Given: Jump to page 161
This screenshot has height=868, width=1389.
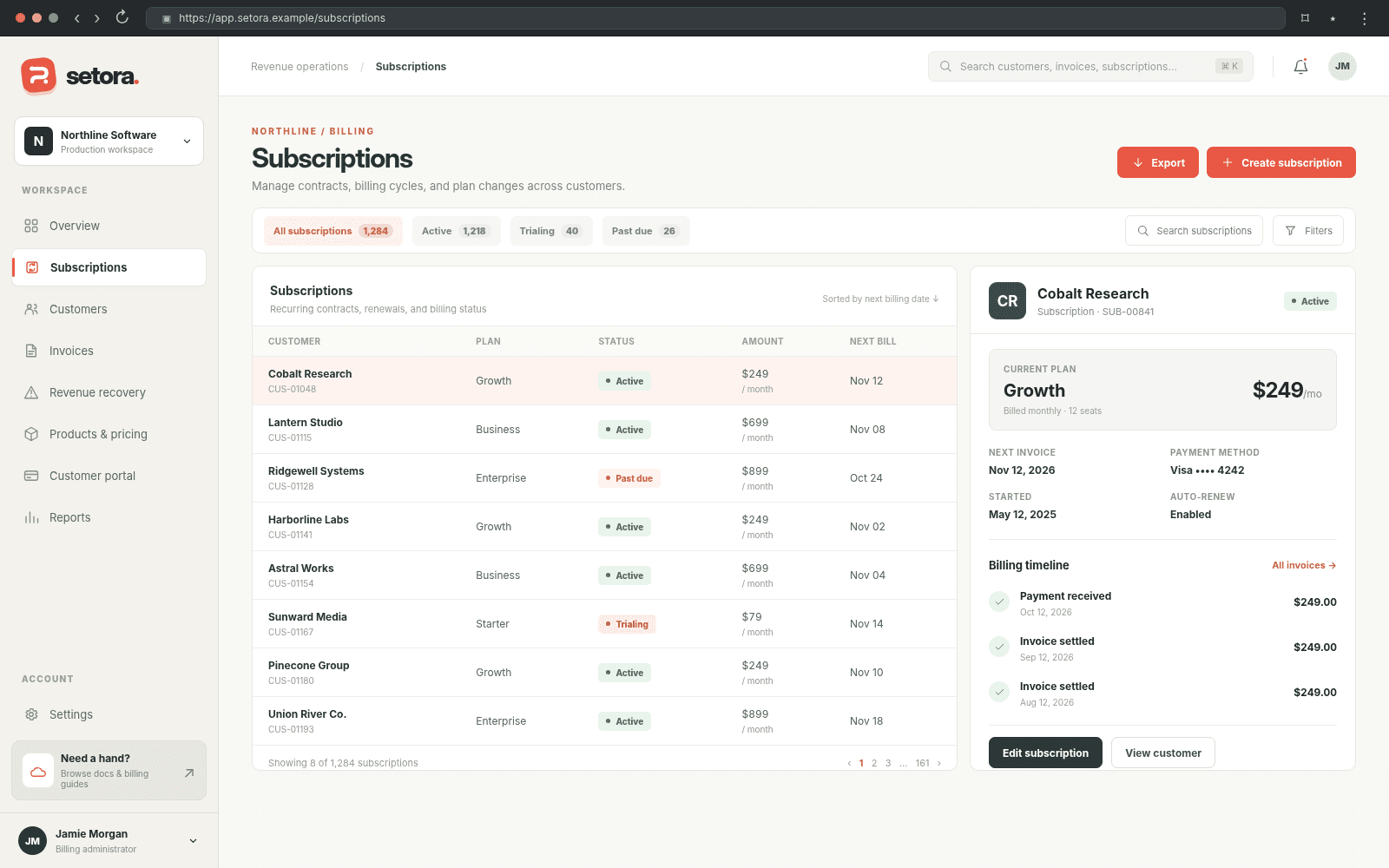Looking at the screenshot, I should click(922, 764).
